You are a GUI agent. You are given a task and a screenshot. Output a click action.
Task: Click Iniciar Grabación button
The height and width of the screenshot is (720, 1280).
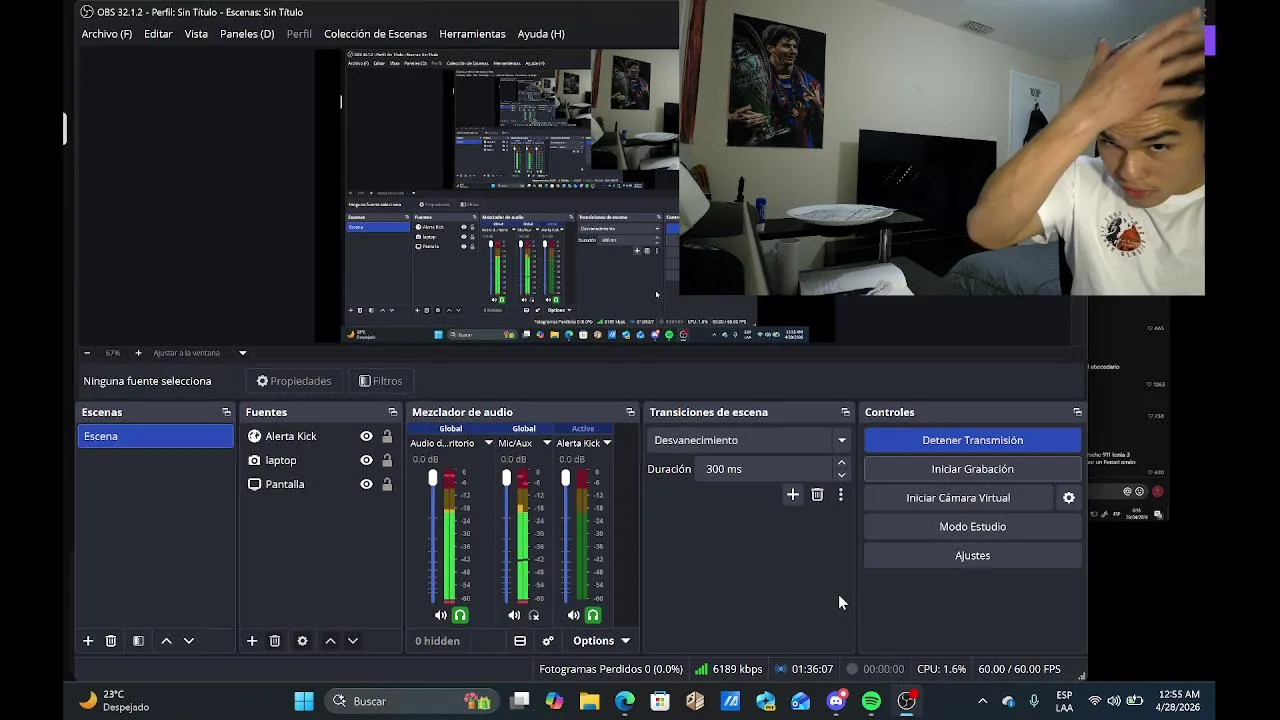(972, 469)
